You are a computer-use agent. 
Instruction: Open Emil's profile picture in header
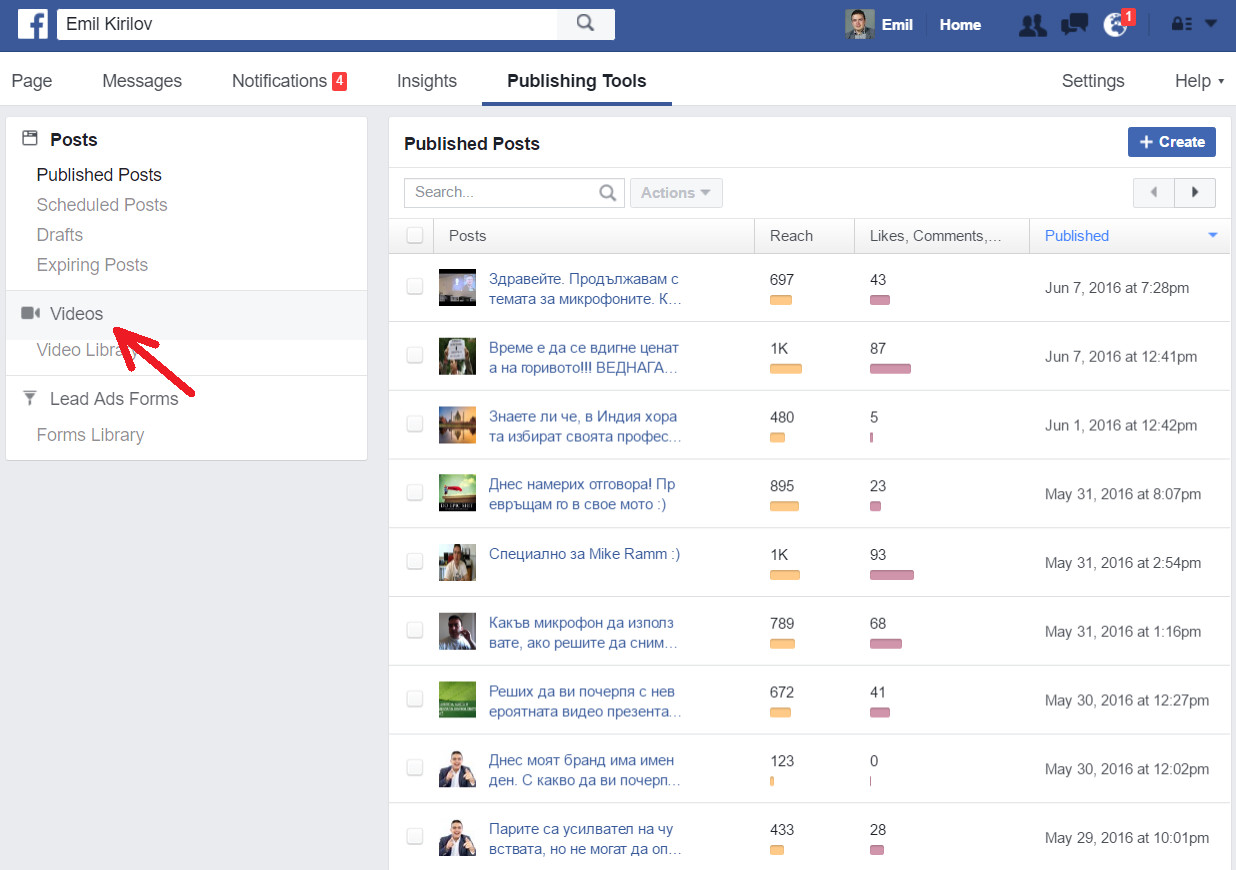pos(859,25)
